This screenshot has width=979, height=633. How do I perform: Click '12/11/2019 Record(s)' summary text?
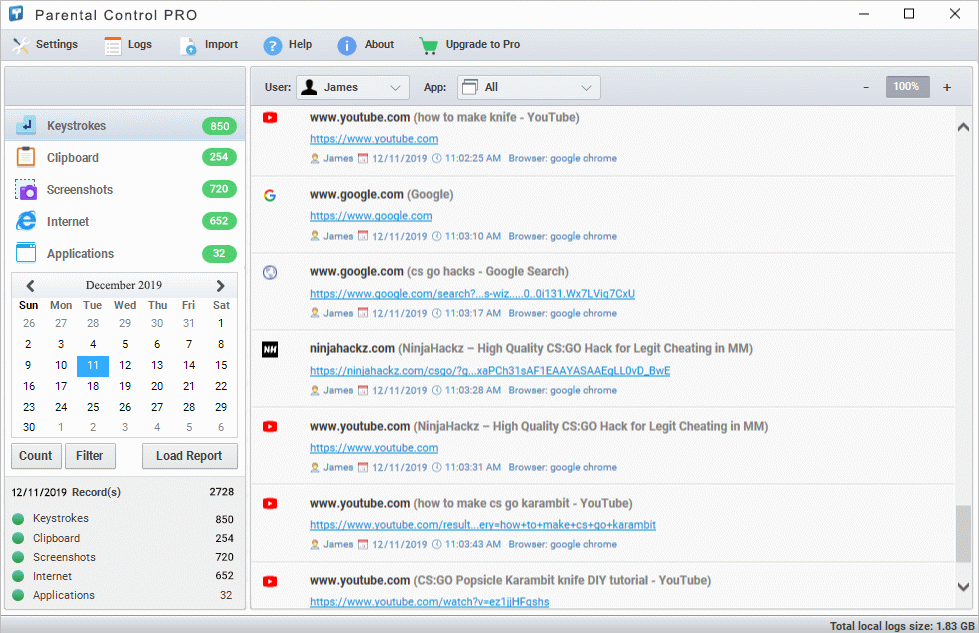point(66,492)
